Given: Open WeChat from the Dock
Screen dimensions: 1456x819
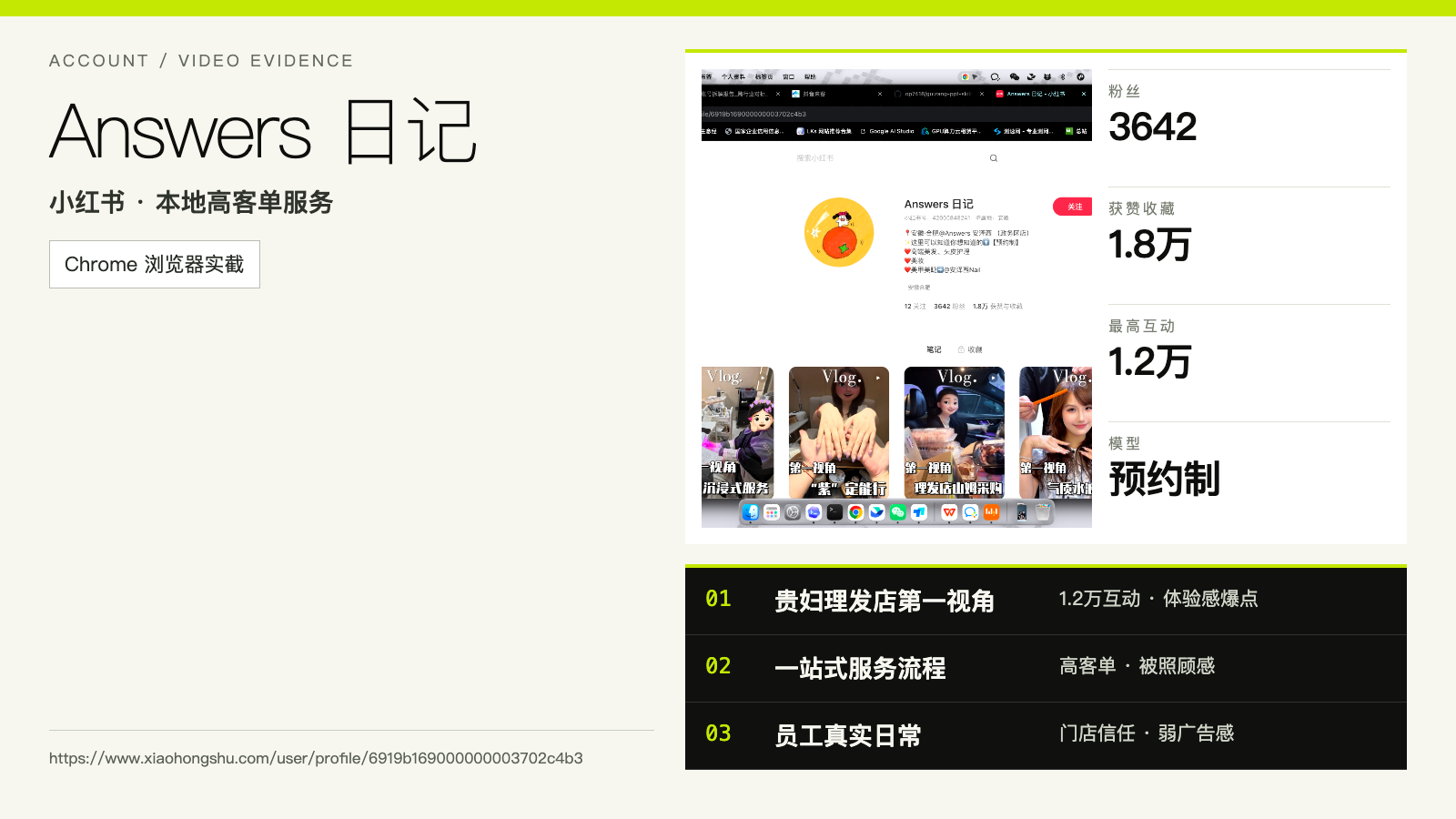Looking at the screenshot, I should (897, 512).
